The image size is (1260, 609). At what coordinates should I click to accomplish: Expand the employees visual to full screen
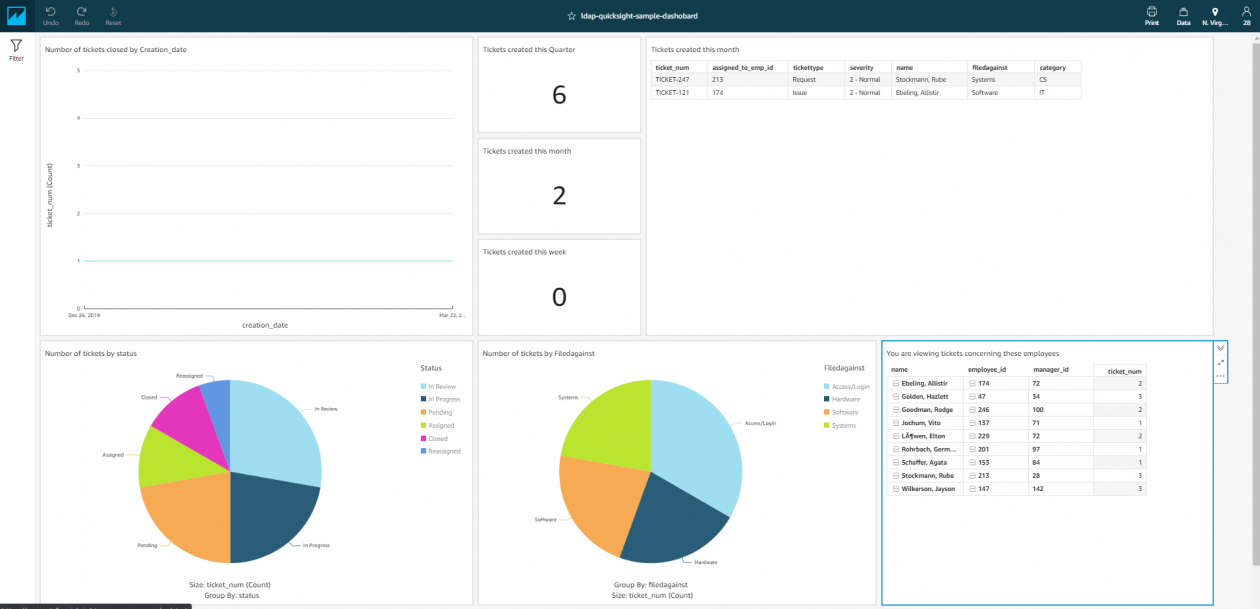[1220, 362]
